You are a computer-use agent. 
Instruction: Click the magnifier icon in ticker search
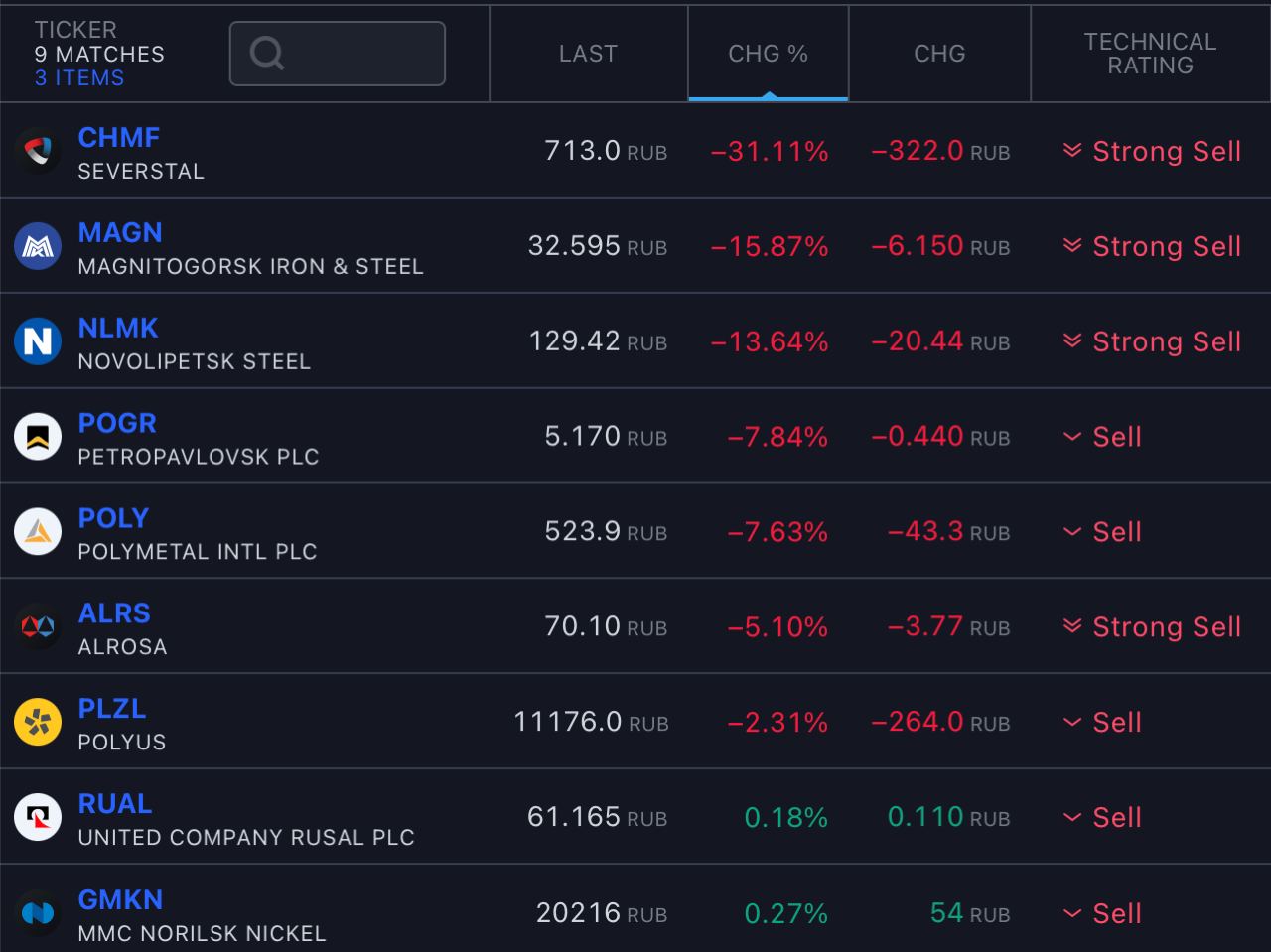tap(267, 53)
